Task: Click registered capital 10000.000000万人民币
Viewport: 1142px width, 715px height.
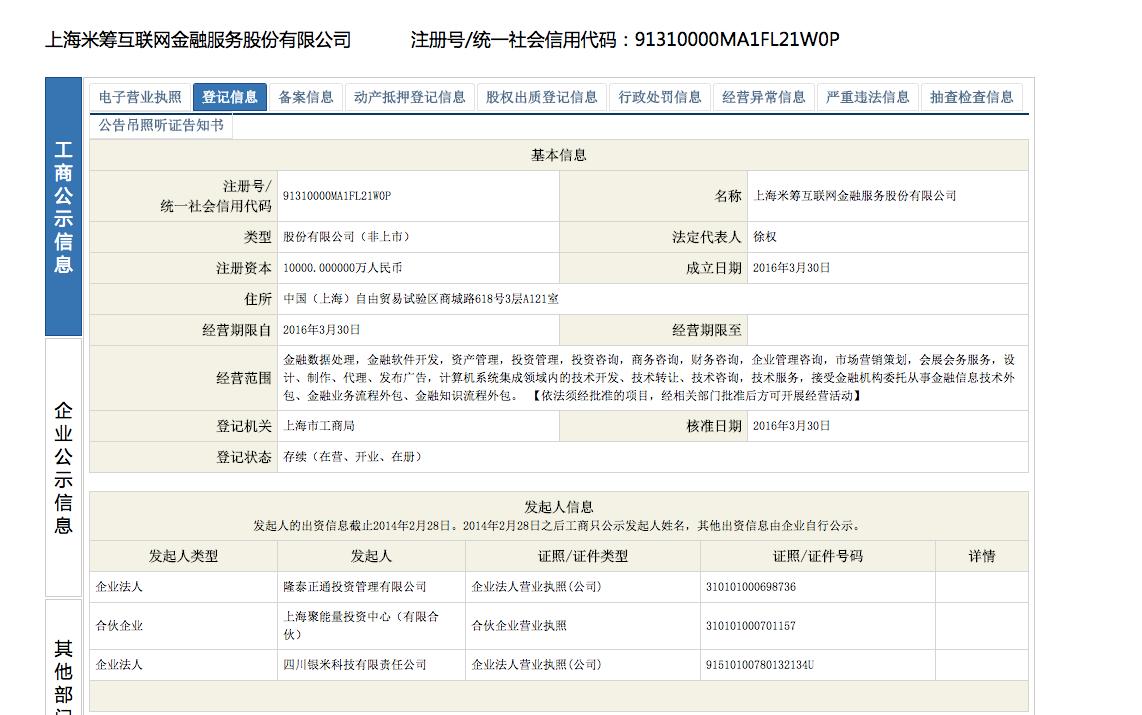Action: tap(342, 268)
